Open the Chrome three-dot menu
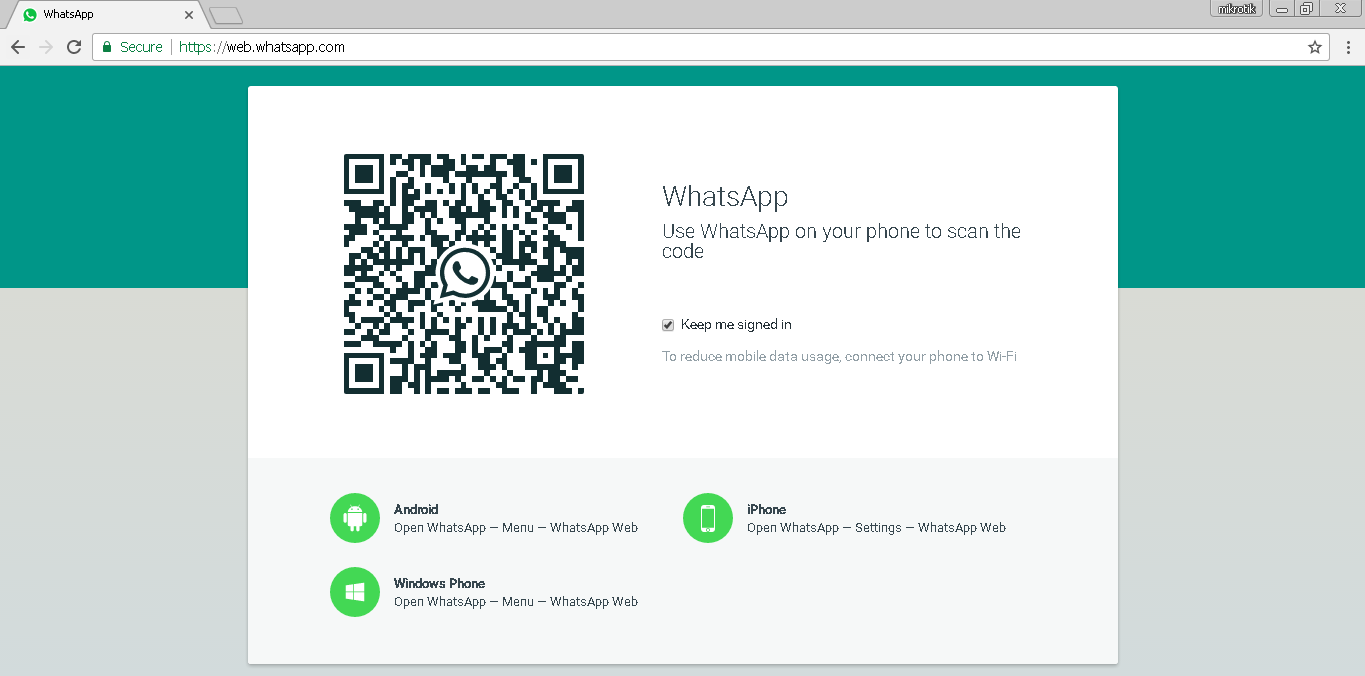 pos(1347,47)
